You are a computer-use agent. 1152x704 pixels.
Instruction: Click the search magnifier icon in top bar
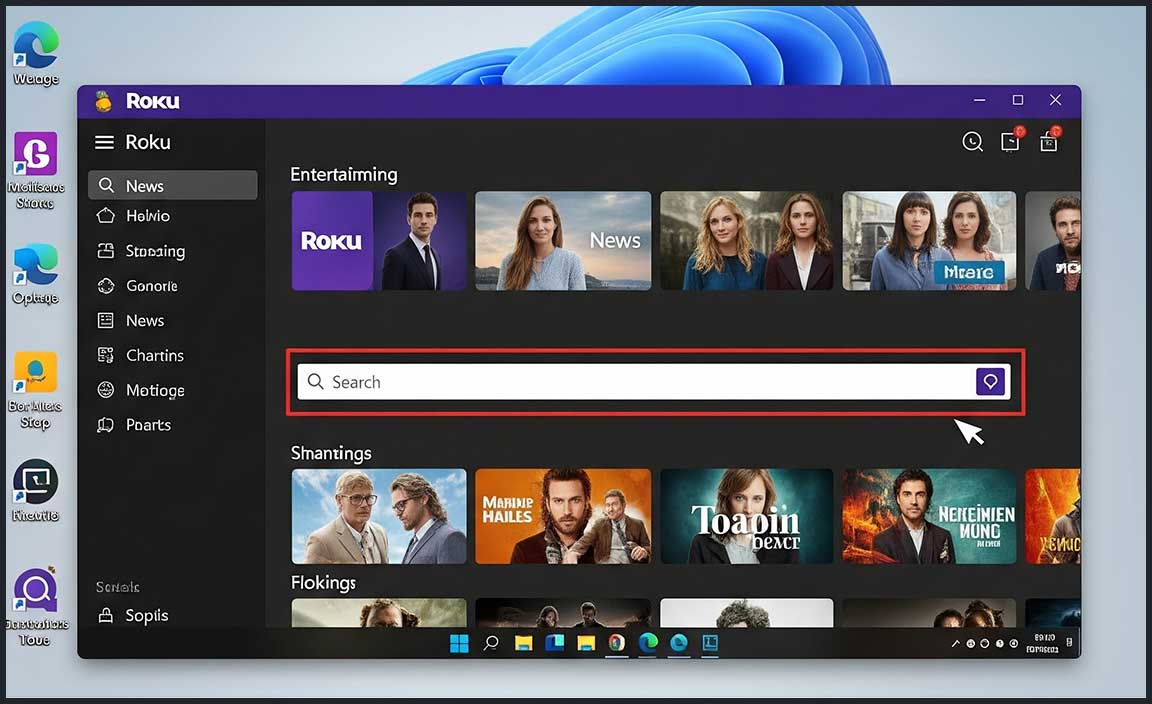972,141
